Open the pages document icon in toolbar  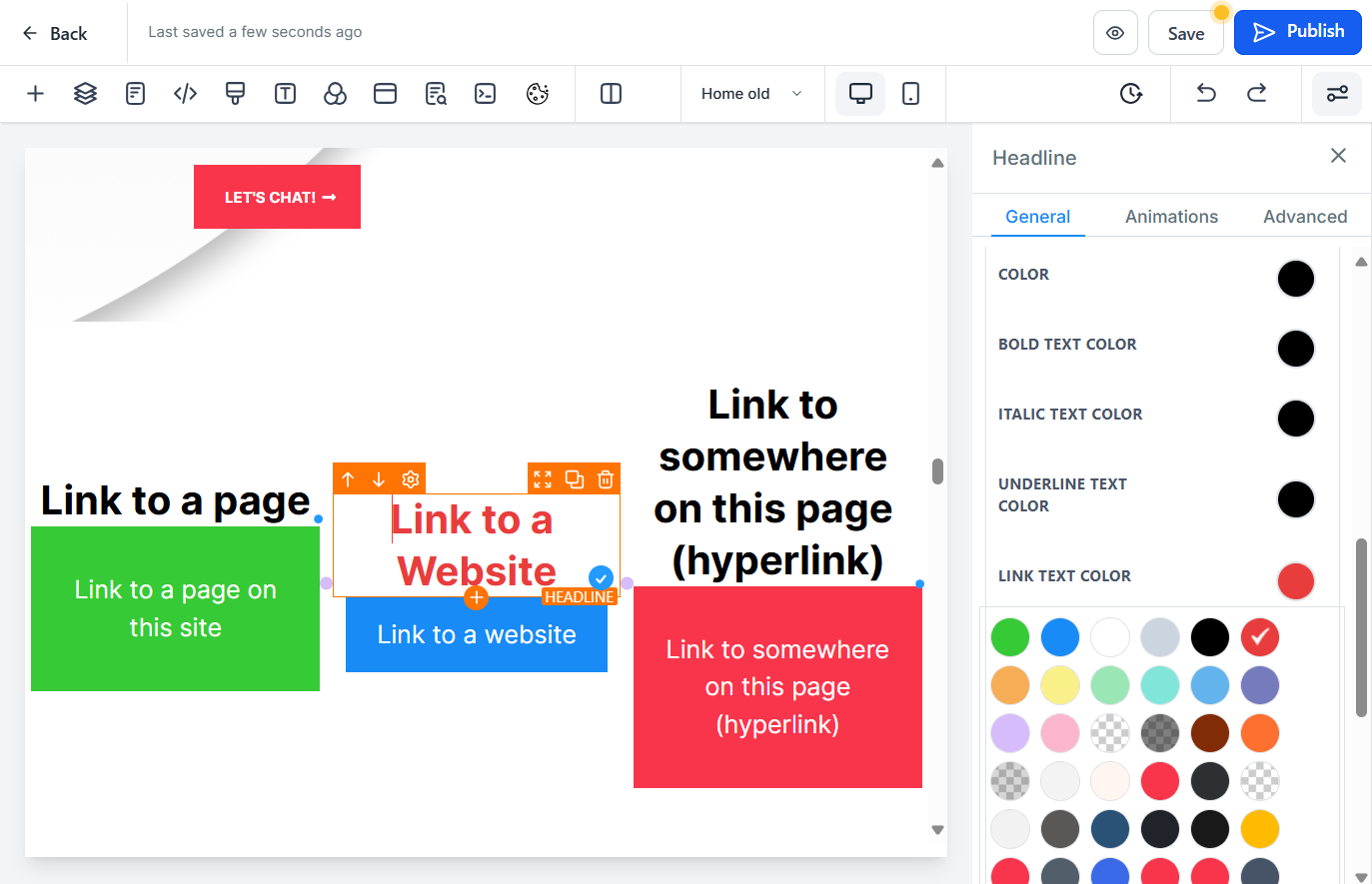tap(135, 94)
